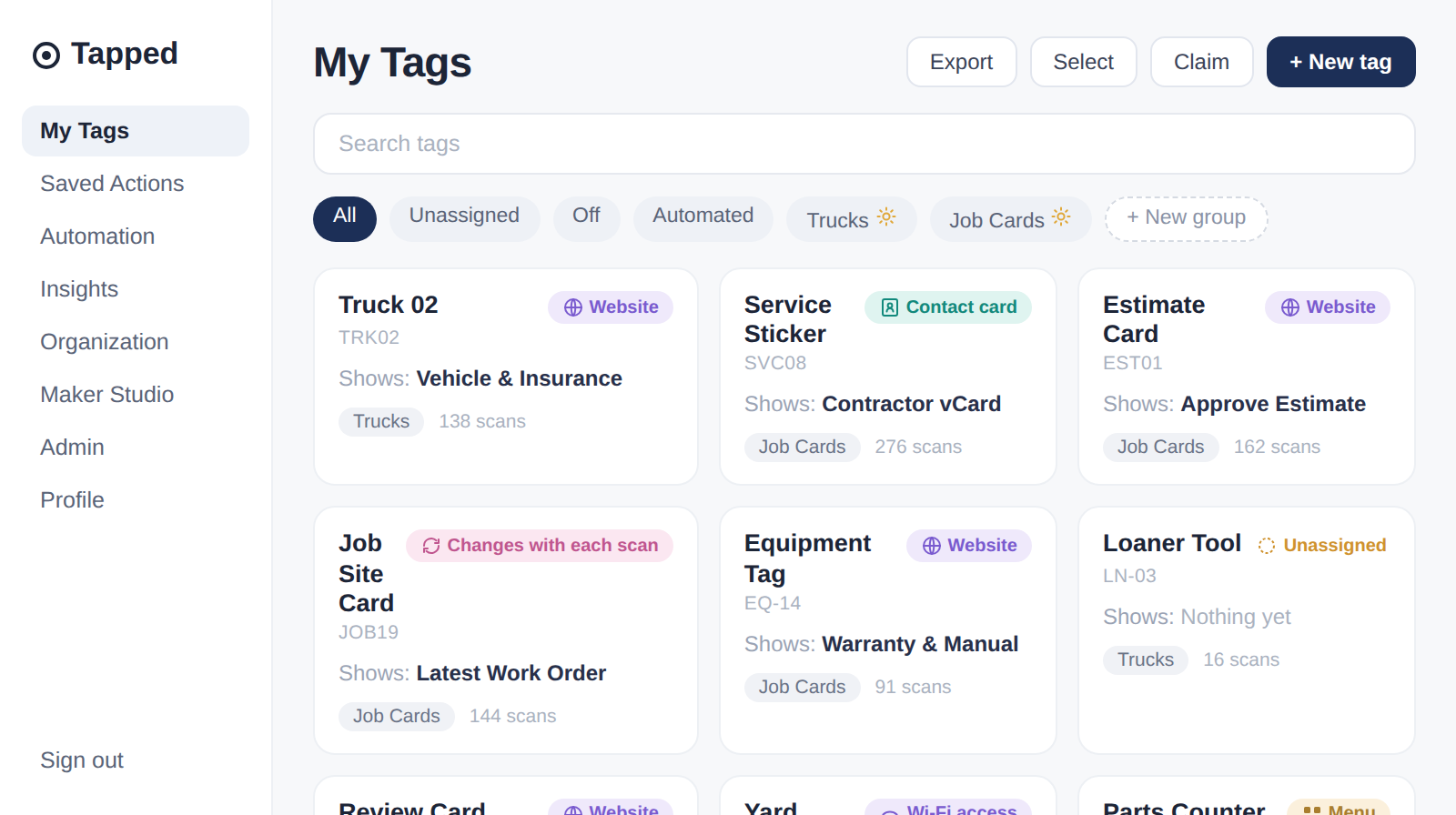Click the globe icon on Estimate Card
This screenshot has height=815, width=1456.
pos(1290,307)
